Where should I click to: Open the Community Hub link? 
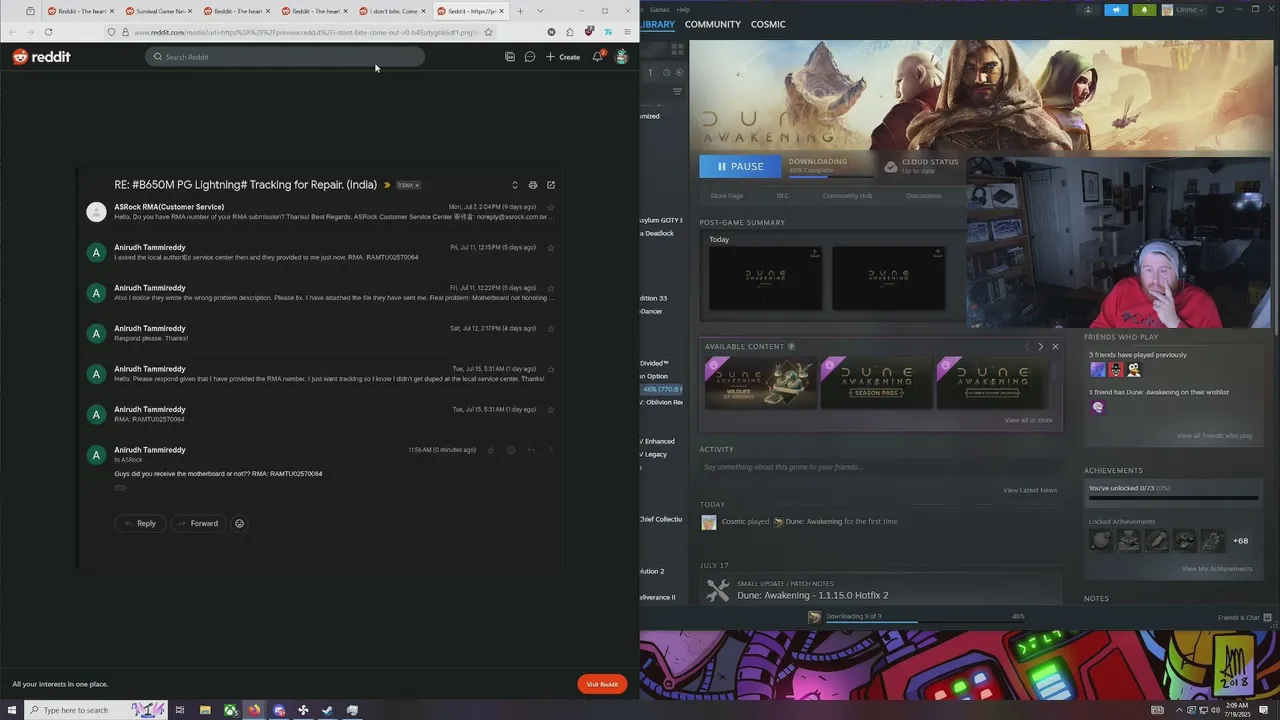(x=847, y=196)
